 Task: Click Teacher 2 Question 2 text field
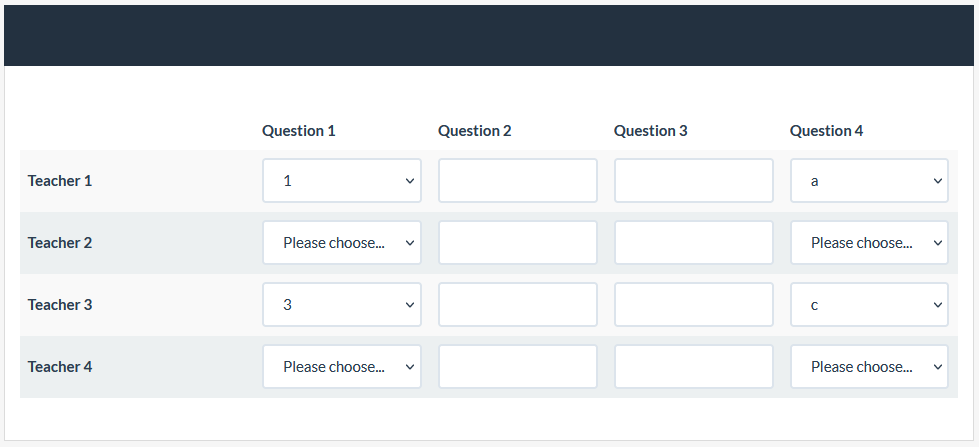(517, 243)
